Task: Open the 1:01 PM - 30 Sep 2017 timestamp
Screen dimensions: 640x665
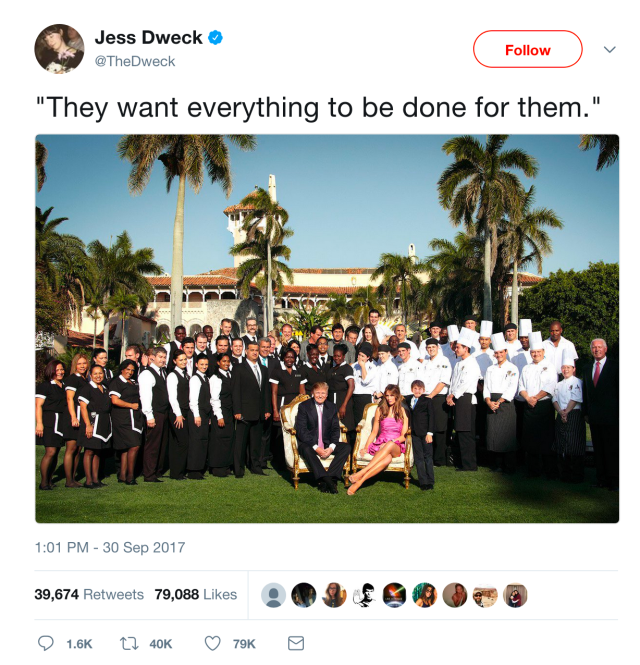Action: (110, 547)
